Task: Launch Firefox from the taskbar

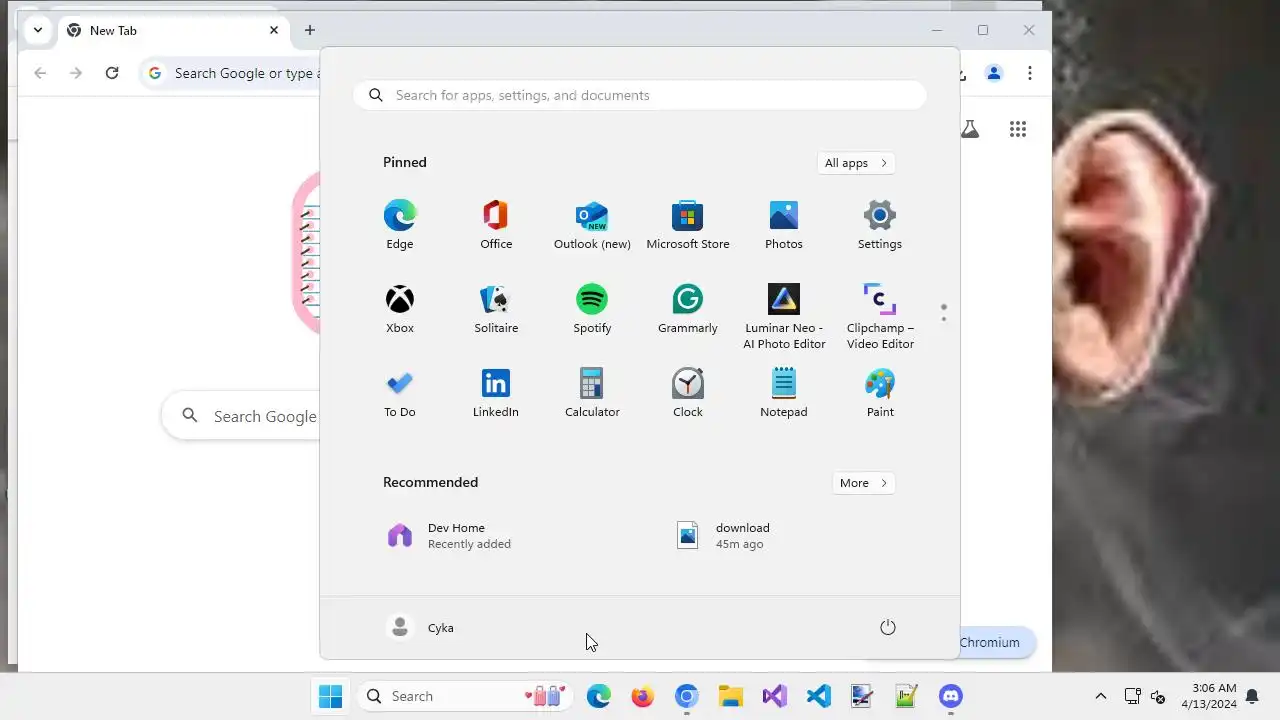Action: pyautogui.click(x=642, y=696)
